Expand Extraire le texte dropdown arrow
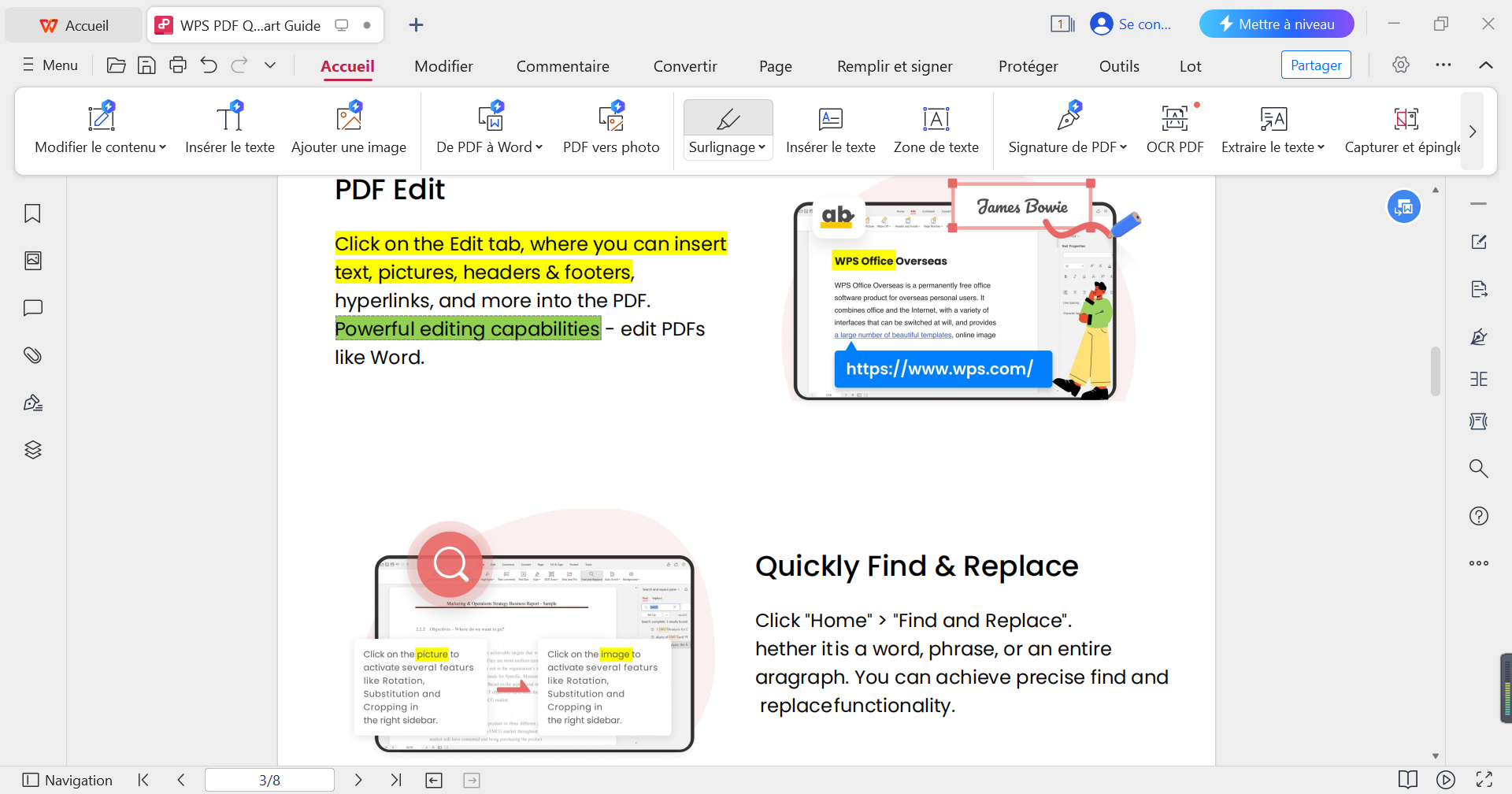This screenshot has width=1512, height=794. pyautogui.click(x=1321, y=147)
